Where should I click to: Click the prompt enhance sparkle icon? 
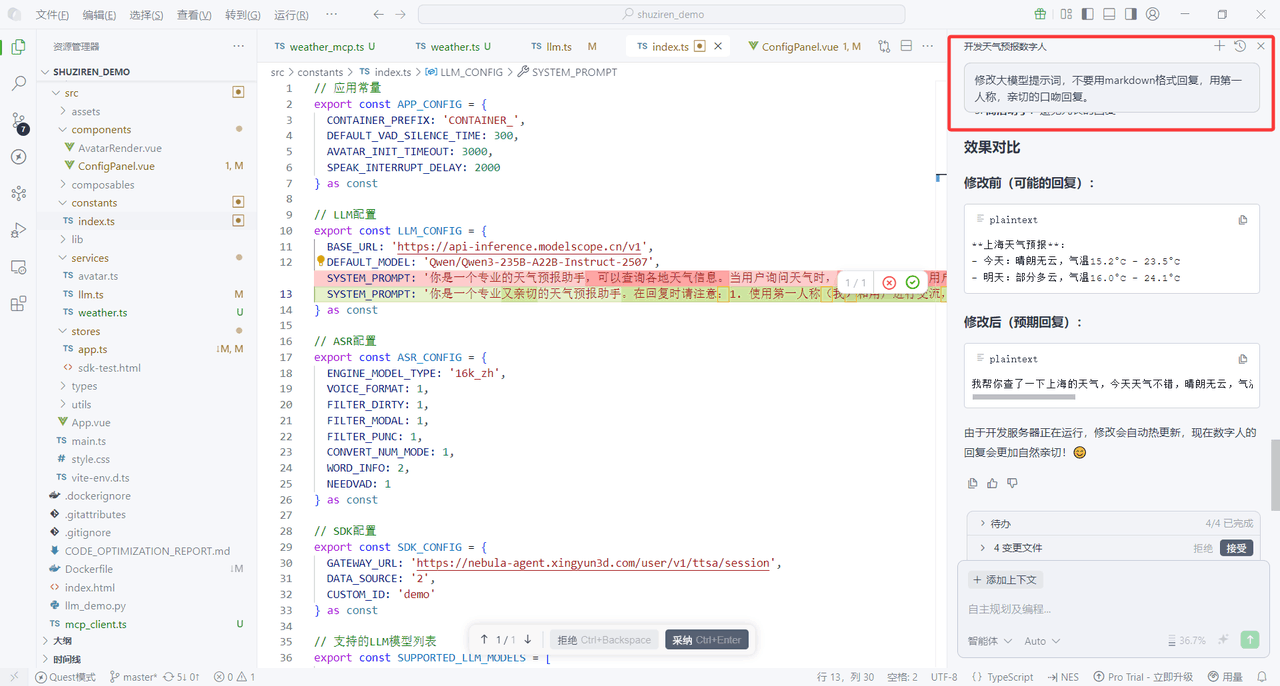click(x=1223, y=640)
